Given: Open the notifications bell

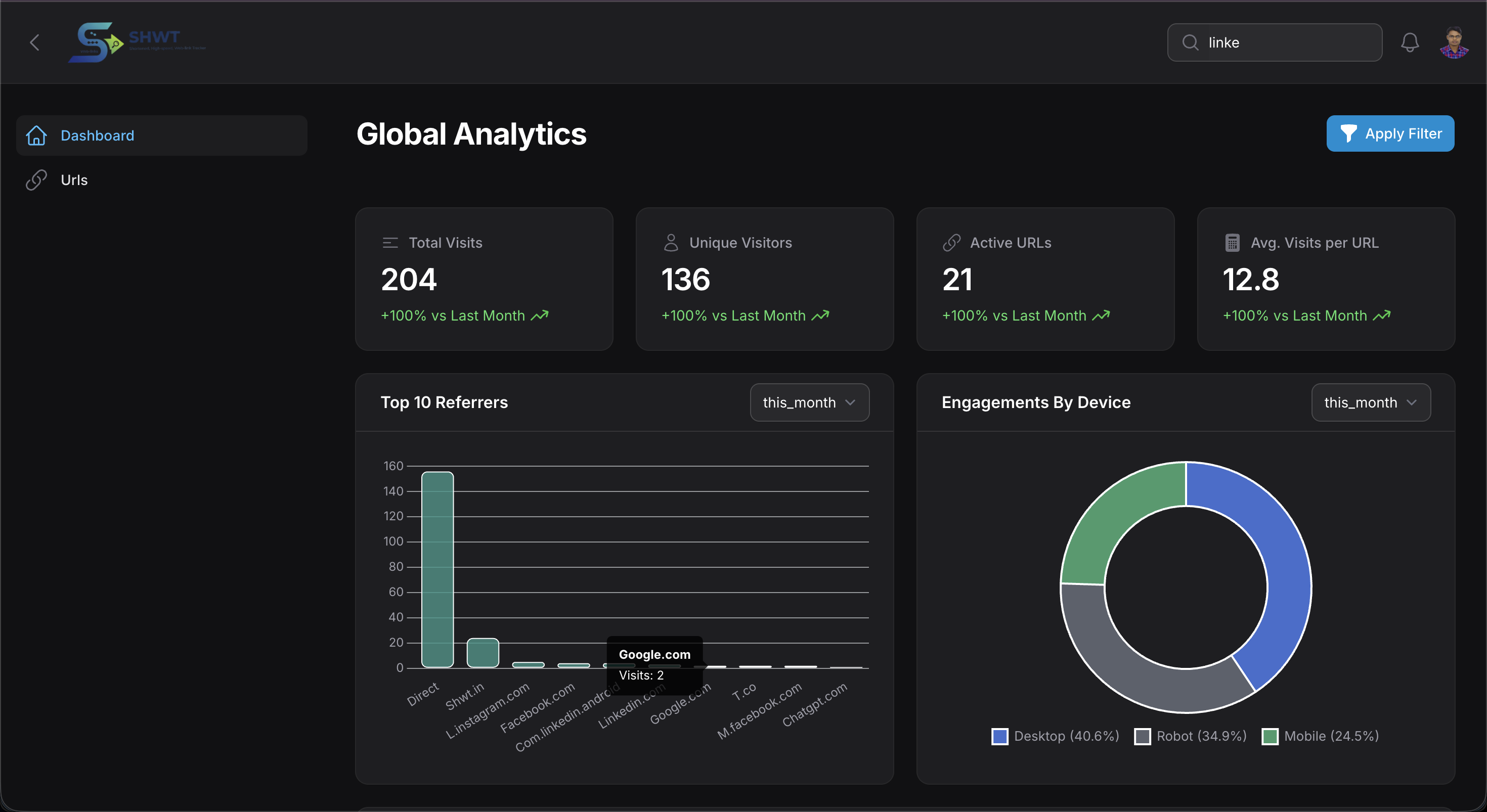Looking at the screenshot, I should coord(1410,42).
